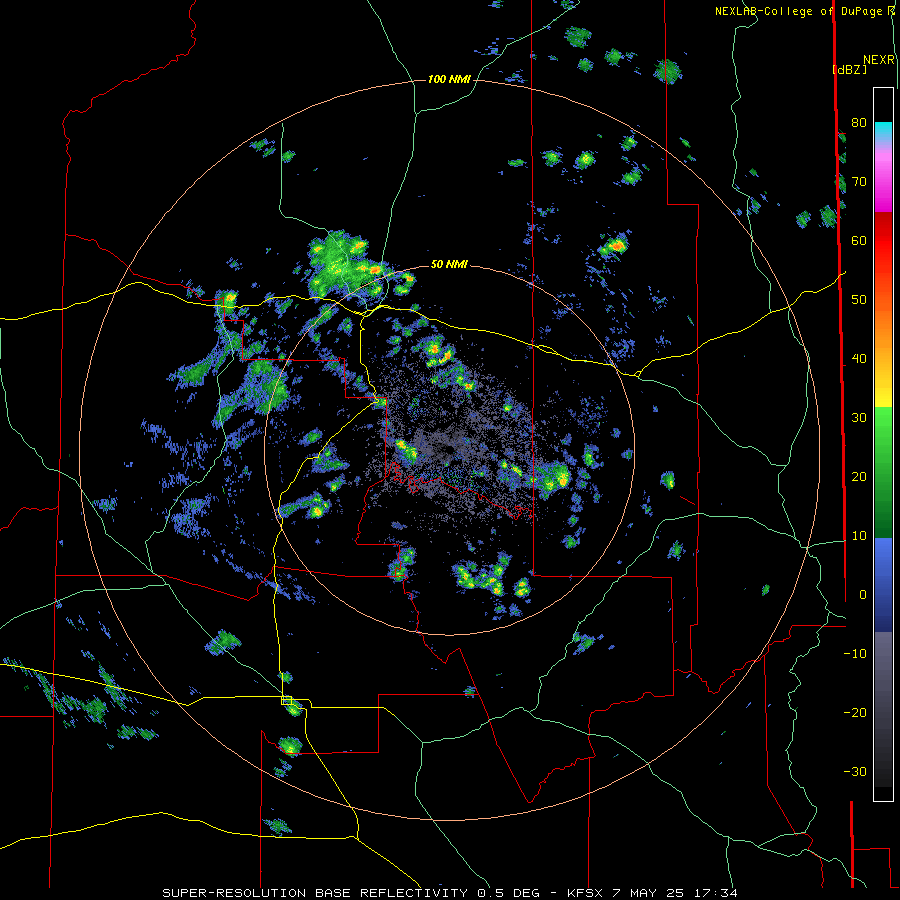This screenshot has width=900, height=900.
Task: Click the "50" value on the dBZ scale
Action: coord(859,300)
